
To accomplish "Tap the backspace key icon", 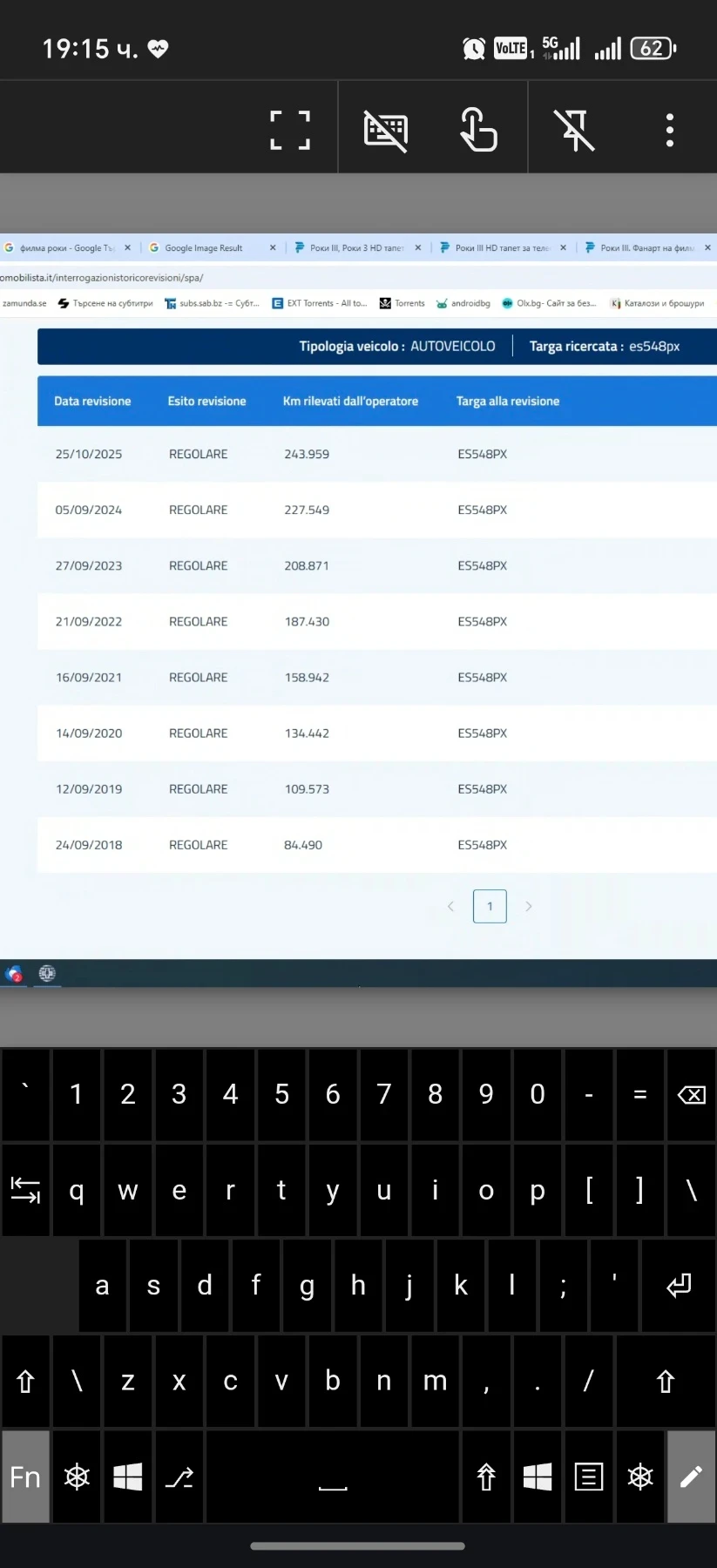I will (692, 1095).
